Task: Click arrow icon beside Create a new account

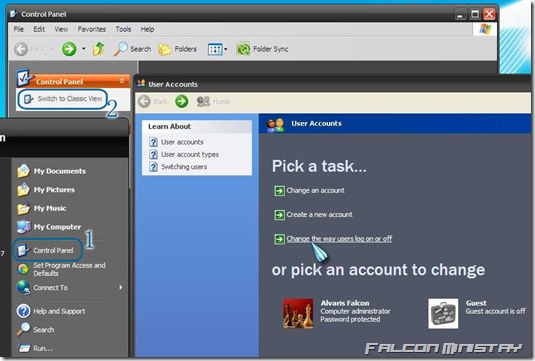Action: tap(279, 215)
